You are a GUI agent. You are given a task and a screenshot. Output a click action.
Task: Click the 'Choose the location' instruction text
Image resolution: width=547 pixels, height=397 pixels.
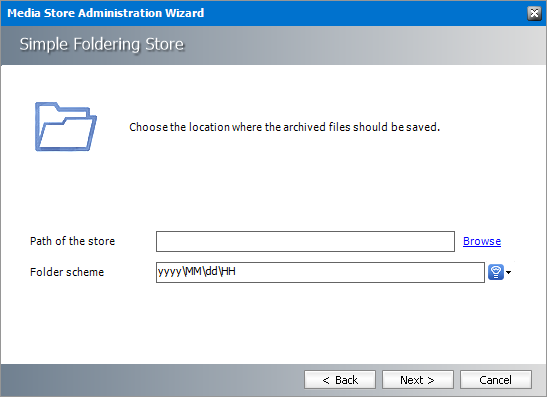pos(284,127)
